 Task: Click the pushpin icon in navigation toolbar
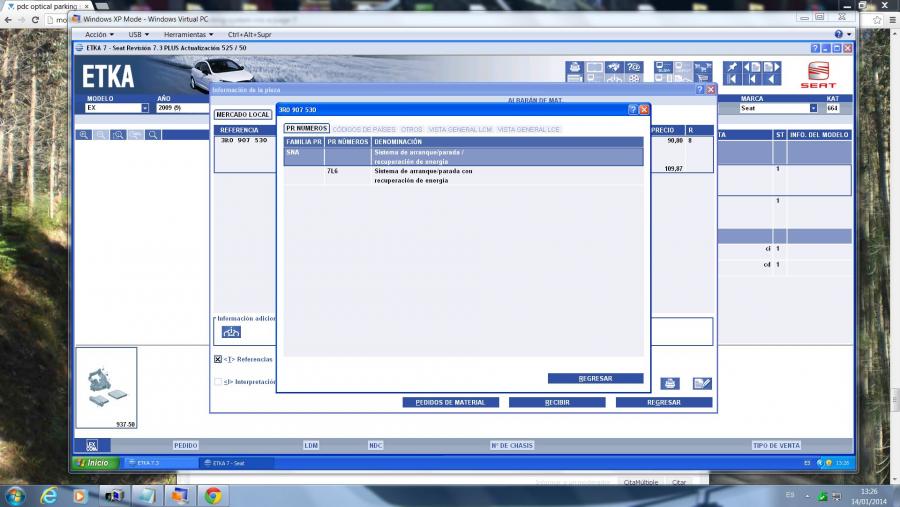click(x=732, y=67)
